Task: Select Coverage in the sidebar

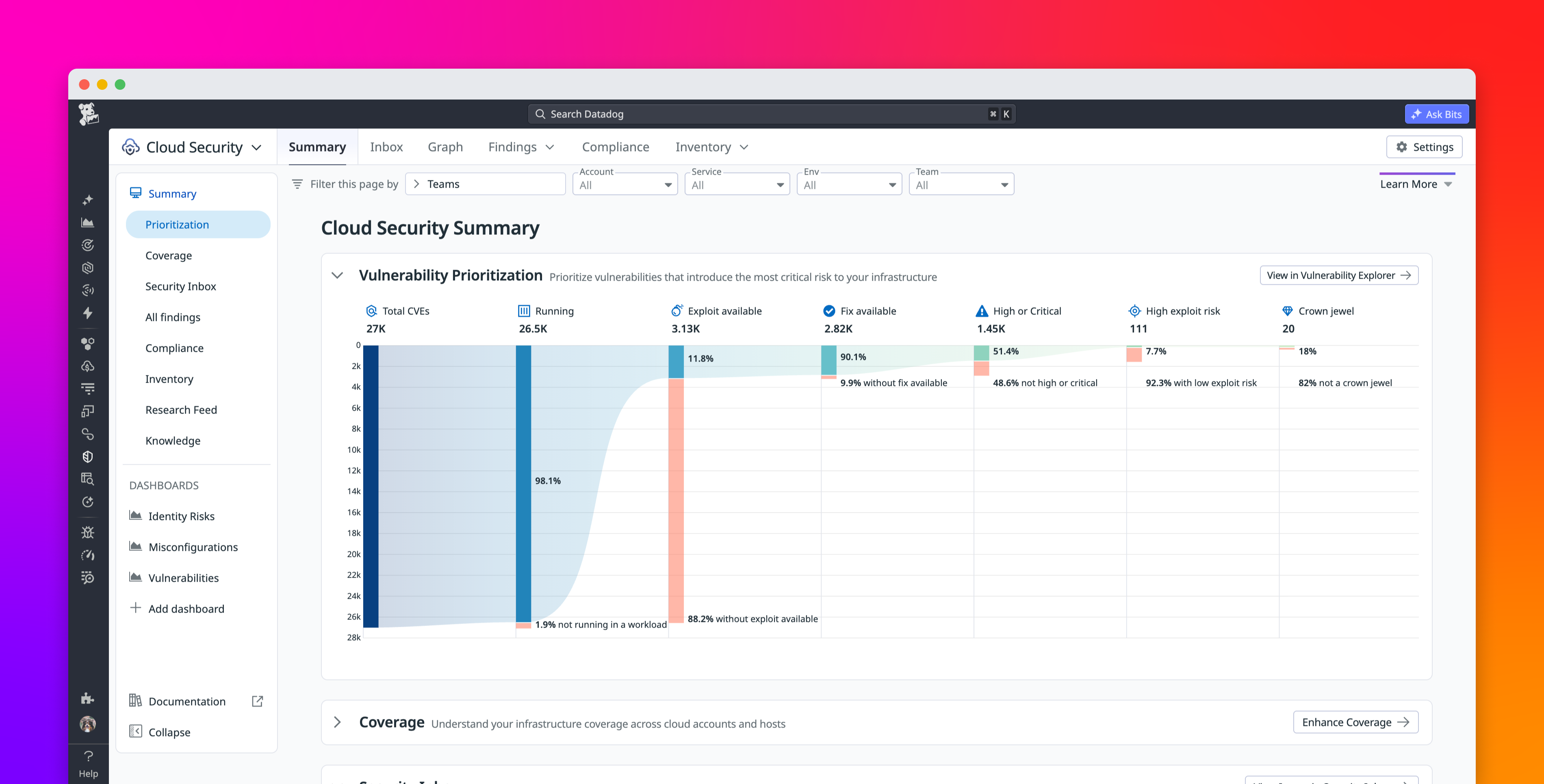Action: click(169, 256)
